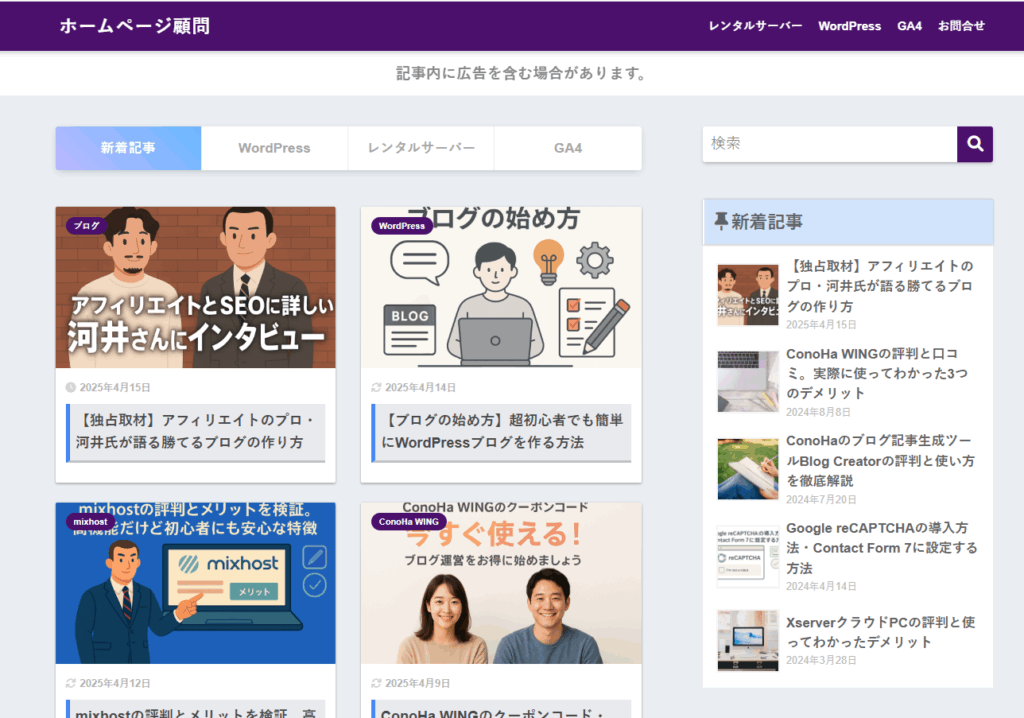The height and width of the screenshot is (718, 1024).
Task: Click the refresh icon next to 2025年4月12日
Action: tap(71, 683)
